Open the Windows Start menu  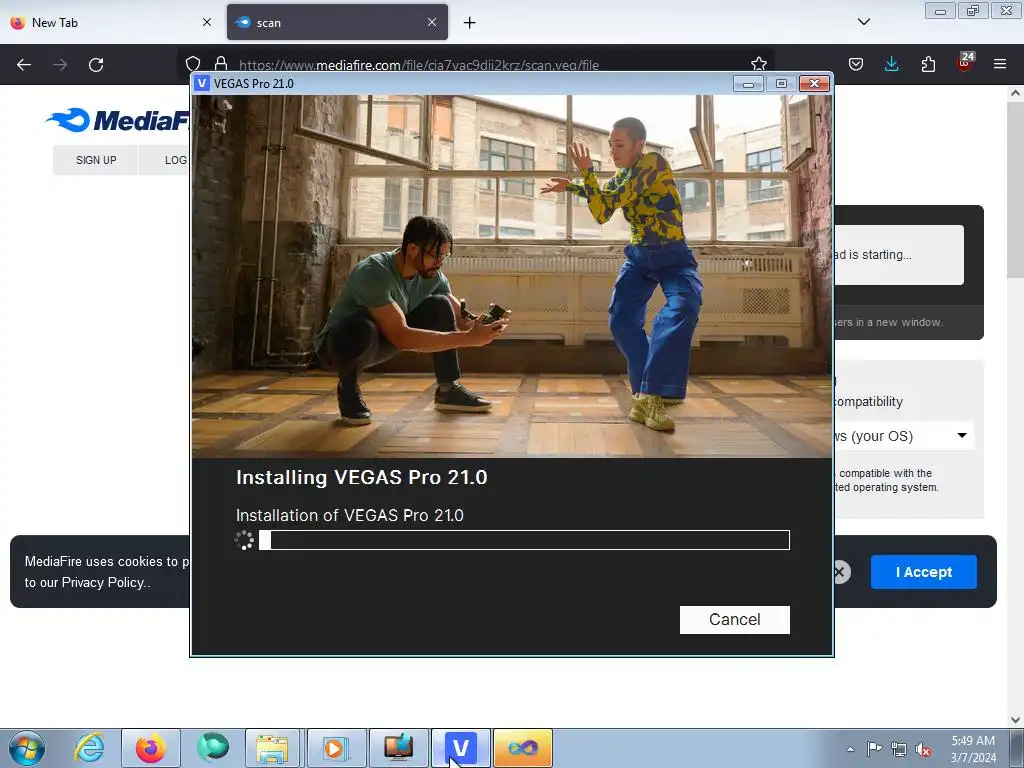click(x=27, y=748)
